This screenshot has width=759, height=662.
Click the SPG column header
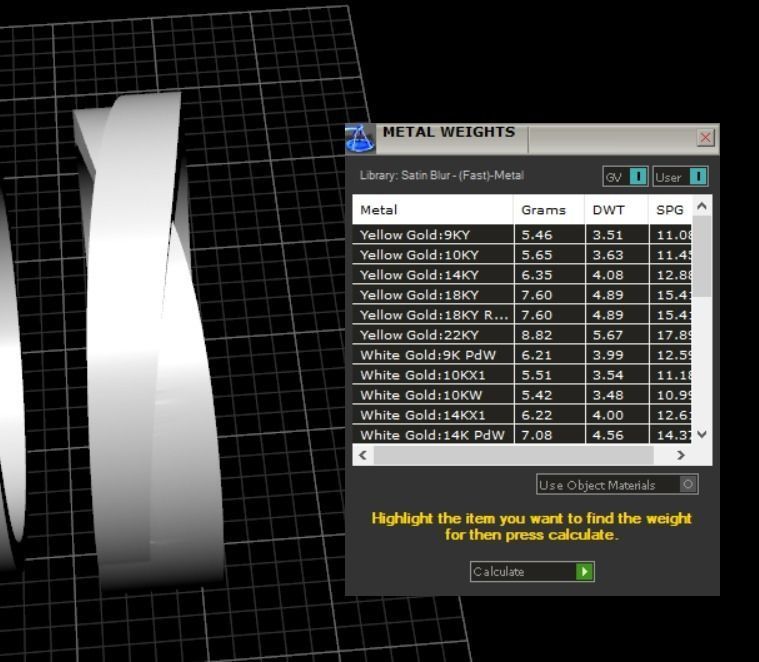[x=670, y=210]
